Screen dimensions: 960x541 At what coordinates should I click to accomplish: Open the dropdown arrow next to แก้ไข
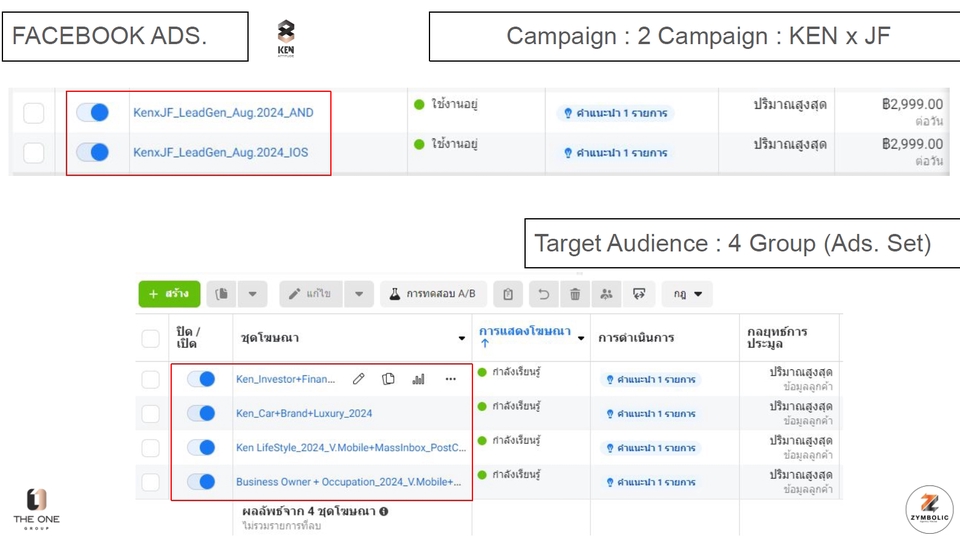(359, 294)
